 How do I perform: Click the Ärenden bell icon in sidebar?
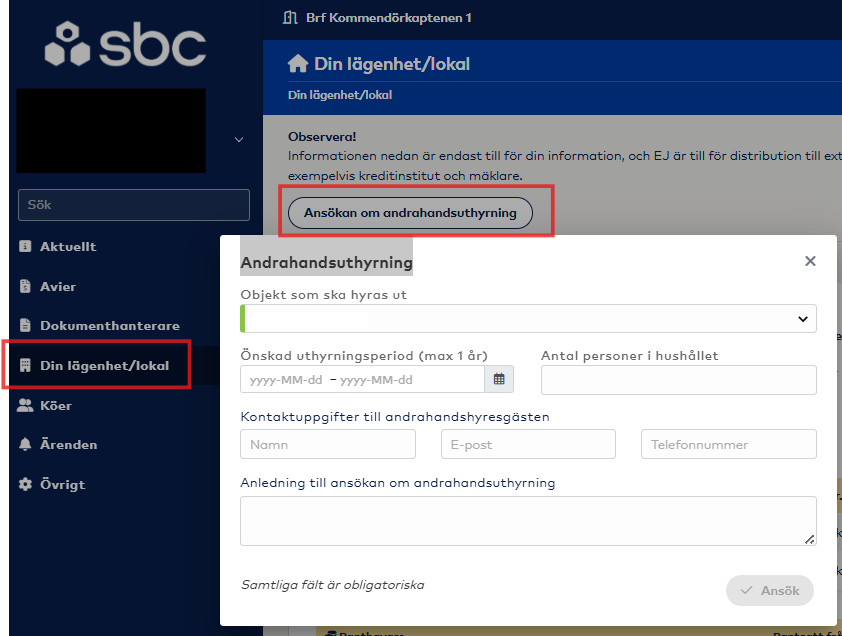pyautogui.click(x=26, y=444)
